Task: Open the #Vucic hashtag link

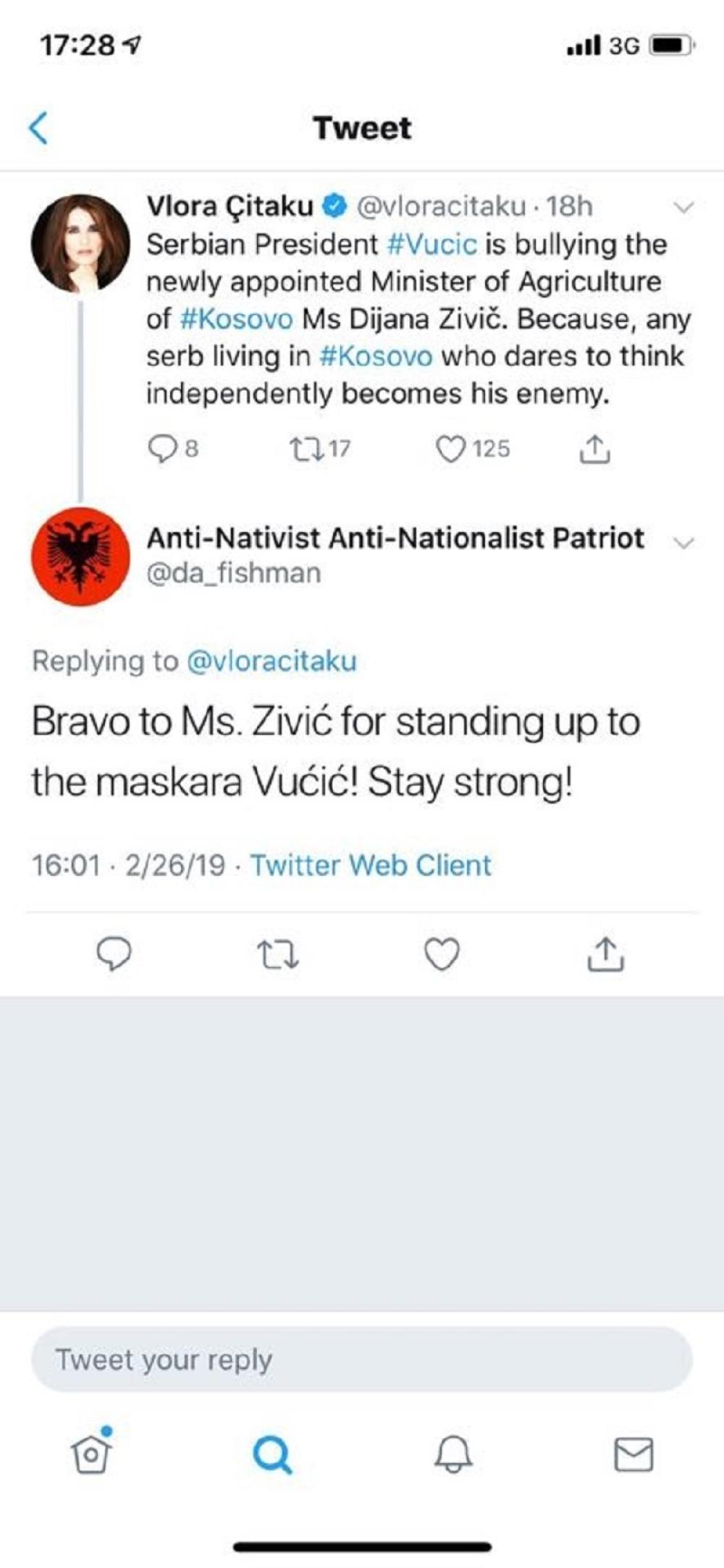Action: [432, 245]
